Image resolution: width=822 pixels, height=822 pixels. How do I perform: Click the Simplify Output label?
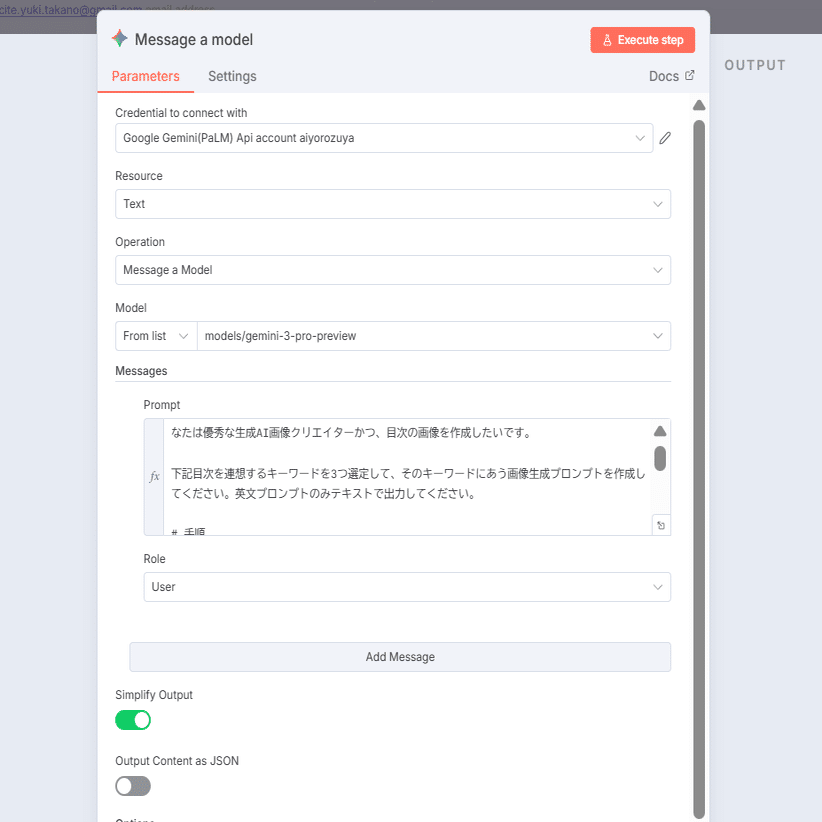point(154,695)
